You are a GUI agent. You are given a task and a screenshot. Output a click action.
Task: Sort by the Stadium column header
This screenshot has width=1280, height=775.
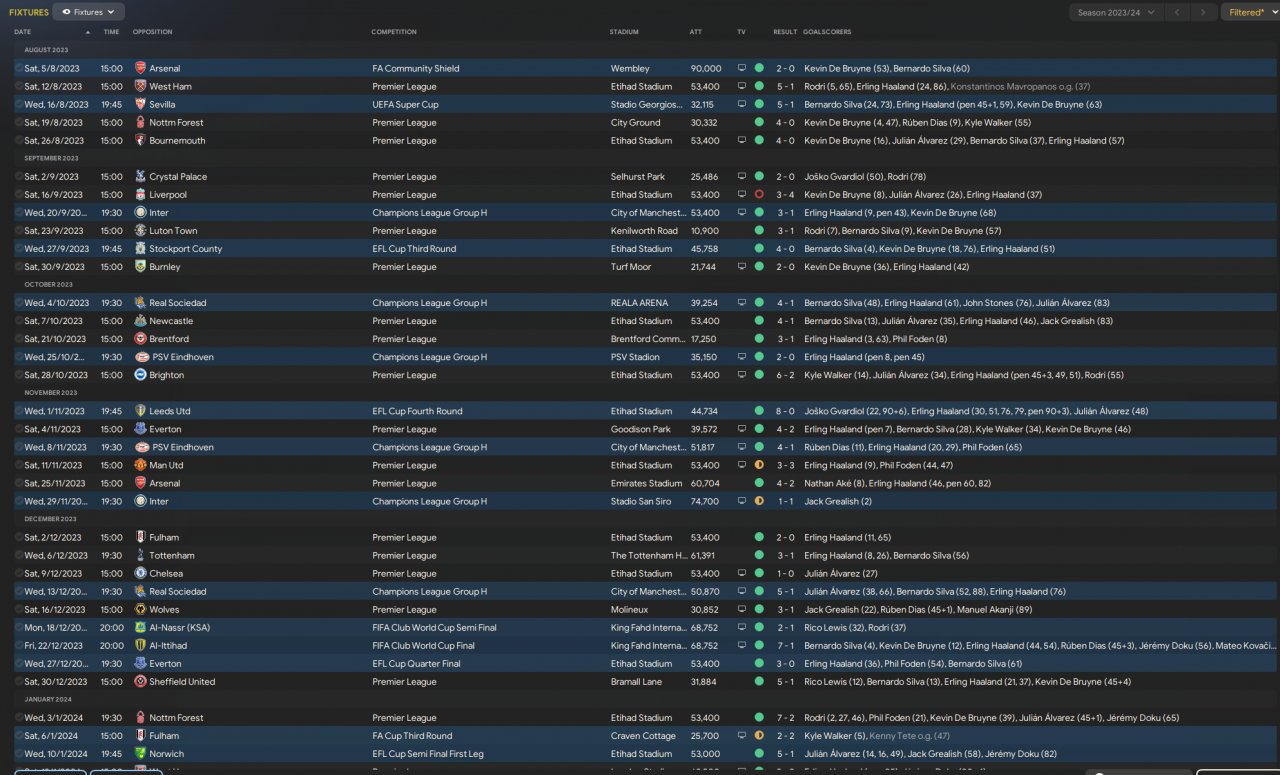point(624,32)
